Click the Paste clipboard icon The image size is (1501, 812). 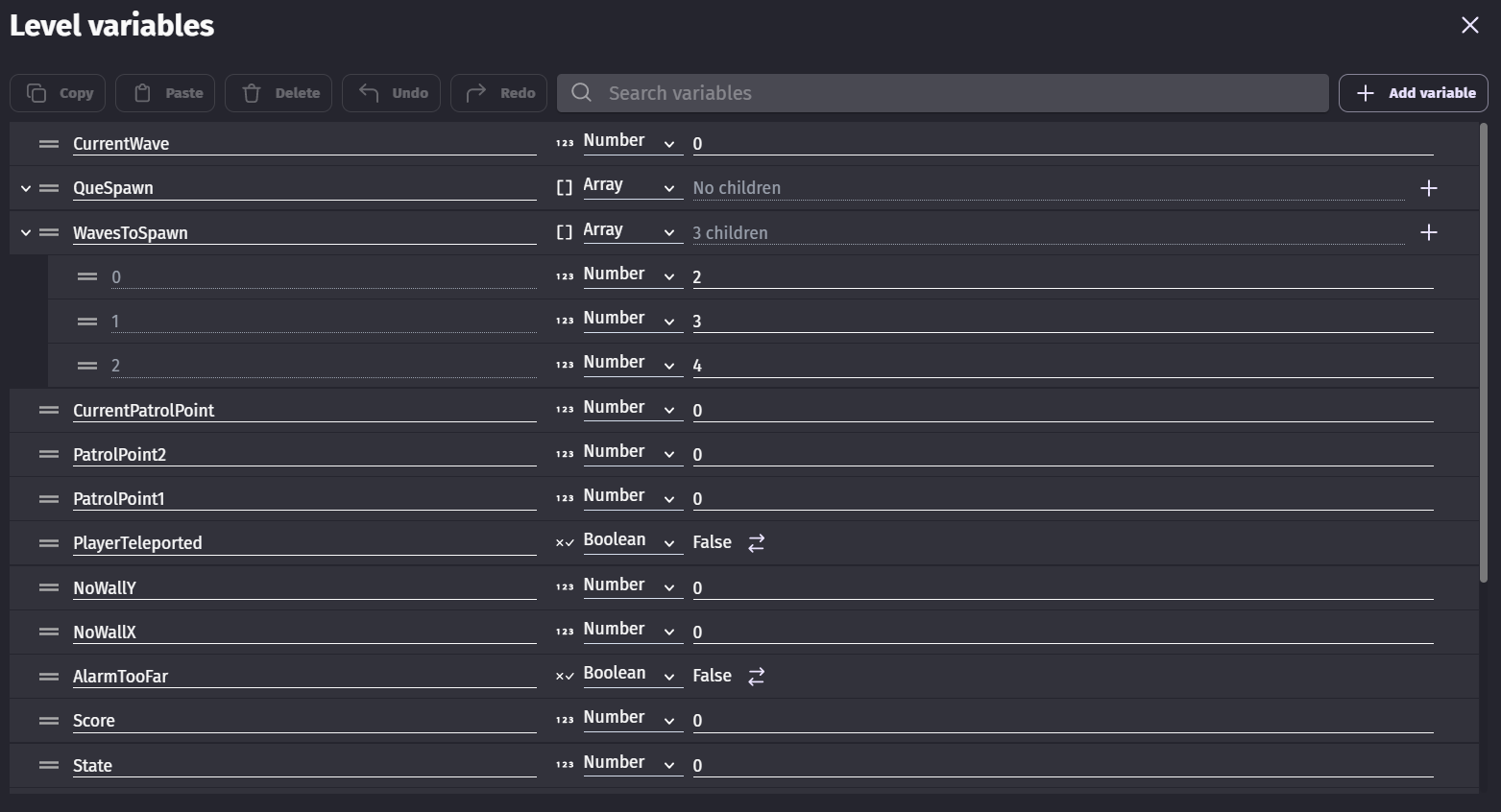pos(143,93)
